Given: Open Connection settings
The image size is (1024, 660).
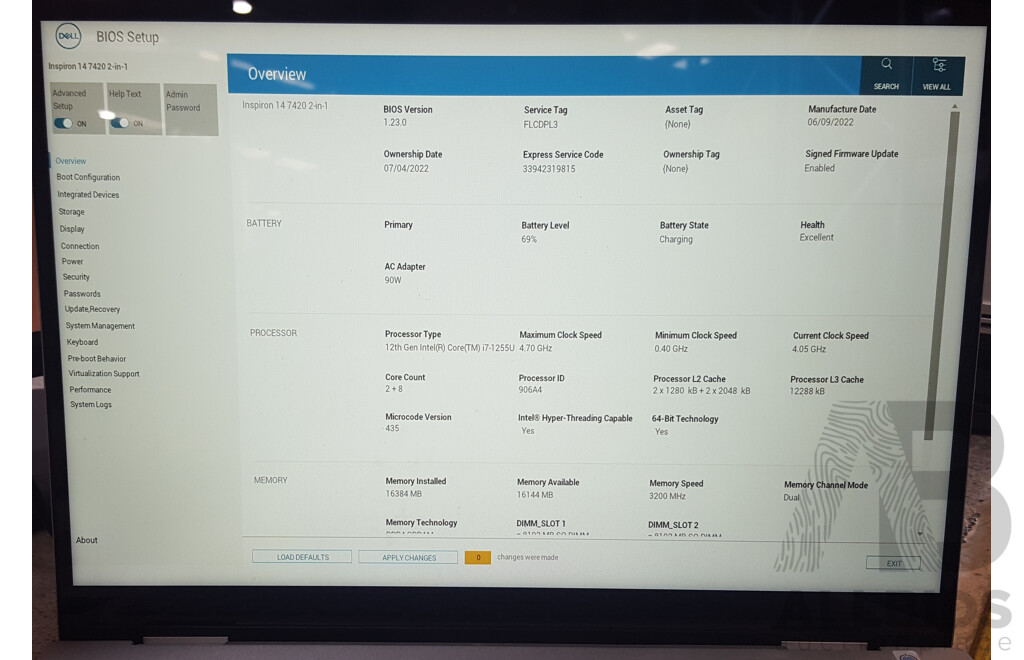Looking at the screenshot, I should pyautogui.click(x=80, y=246).
